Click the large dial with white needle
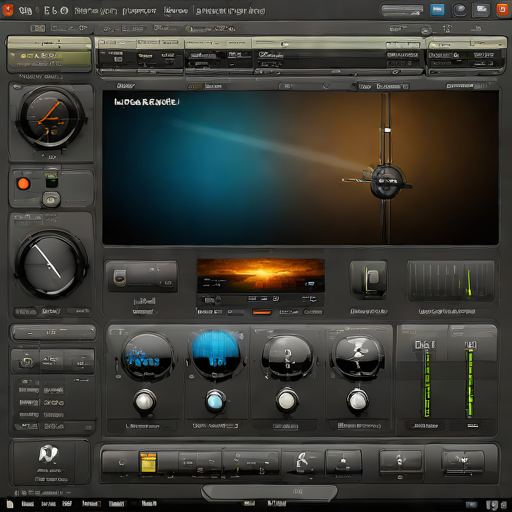This screenshot has width=512, height=512. [51, 264]
